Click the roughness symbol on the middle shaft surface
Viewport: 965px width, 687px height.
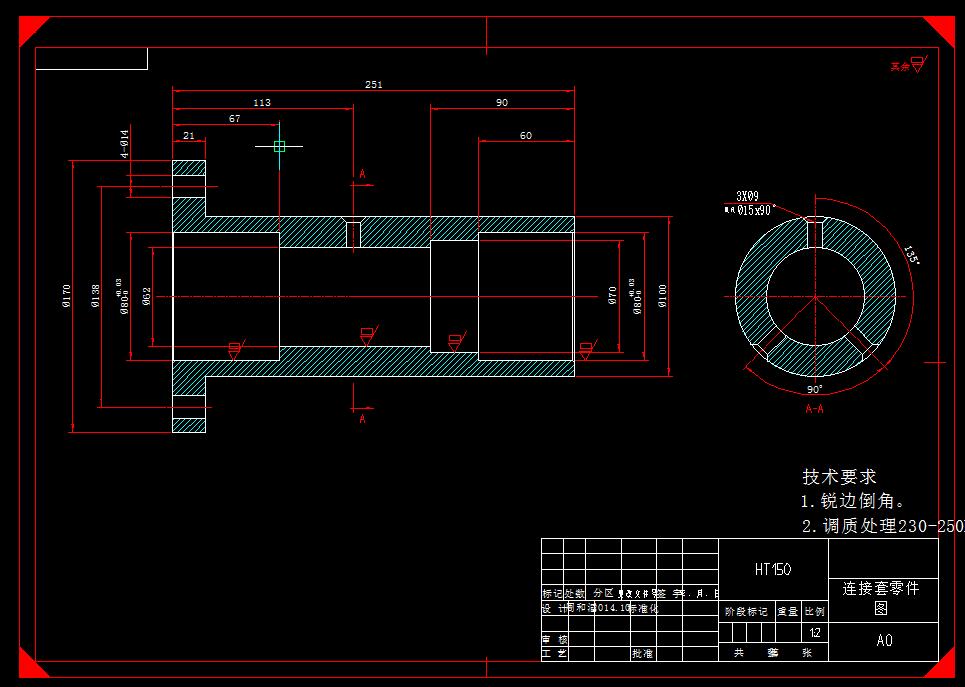tap(366, 331)
